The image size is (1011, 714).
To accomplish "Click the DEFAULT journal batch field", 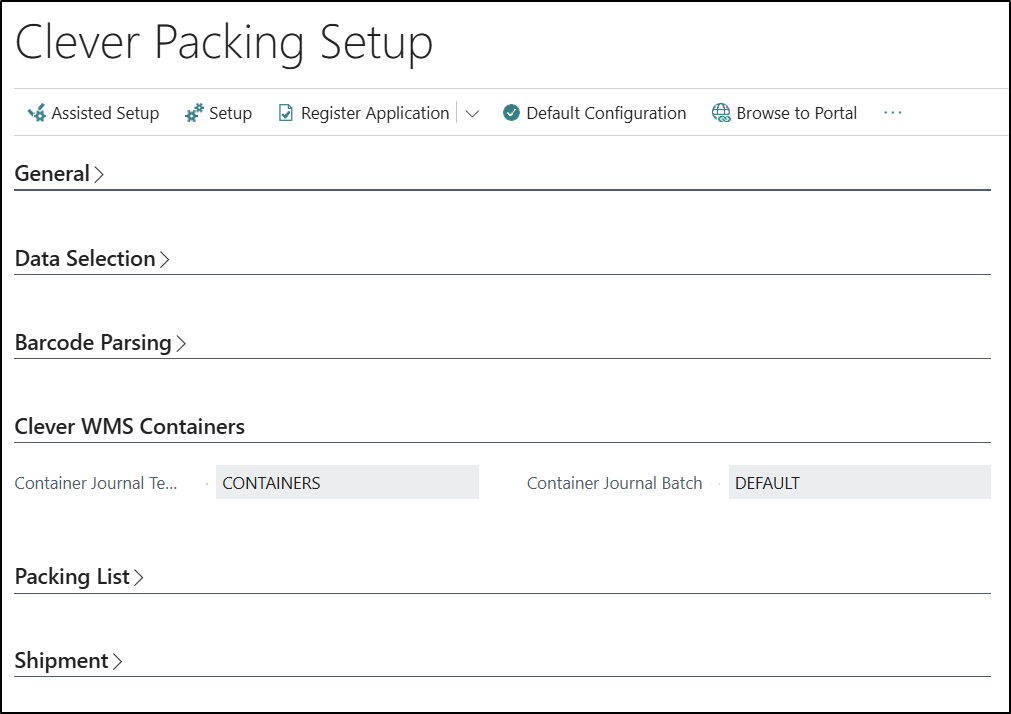I will pyautogui.click(x=858, y=483).
